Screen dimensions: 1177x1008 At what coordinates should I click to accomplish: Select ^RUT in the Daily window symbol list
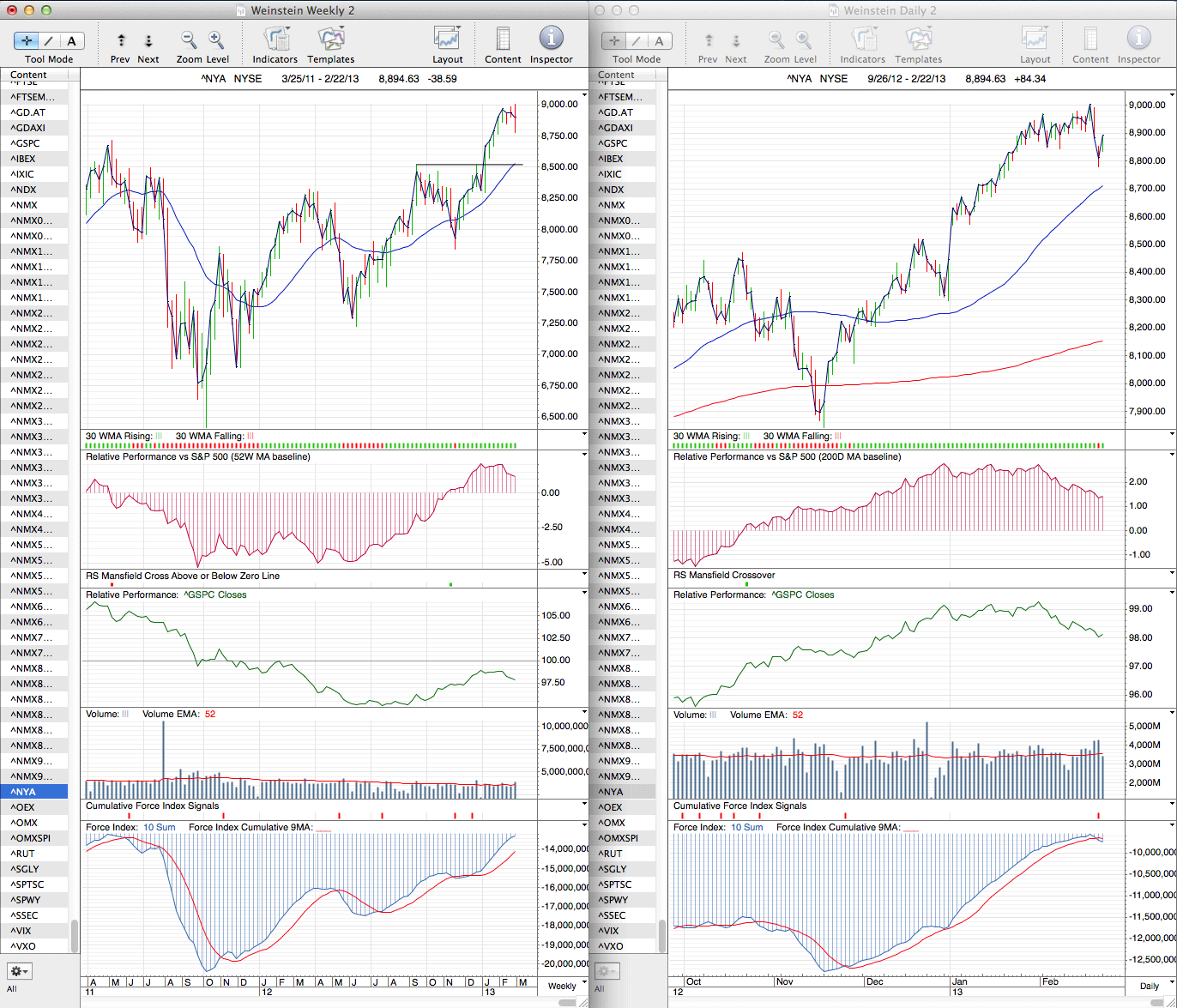[610, 854]
